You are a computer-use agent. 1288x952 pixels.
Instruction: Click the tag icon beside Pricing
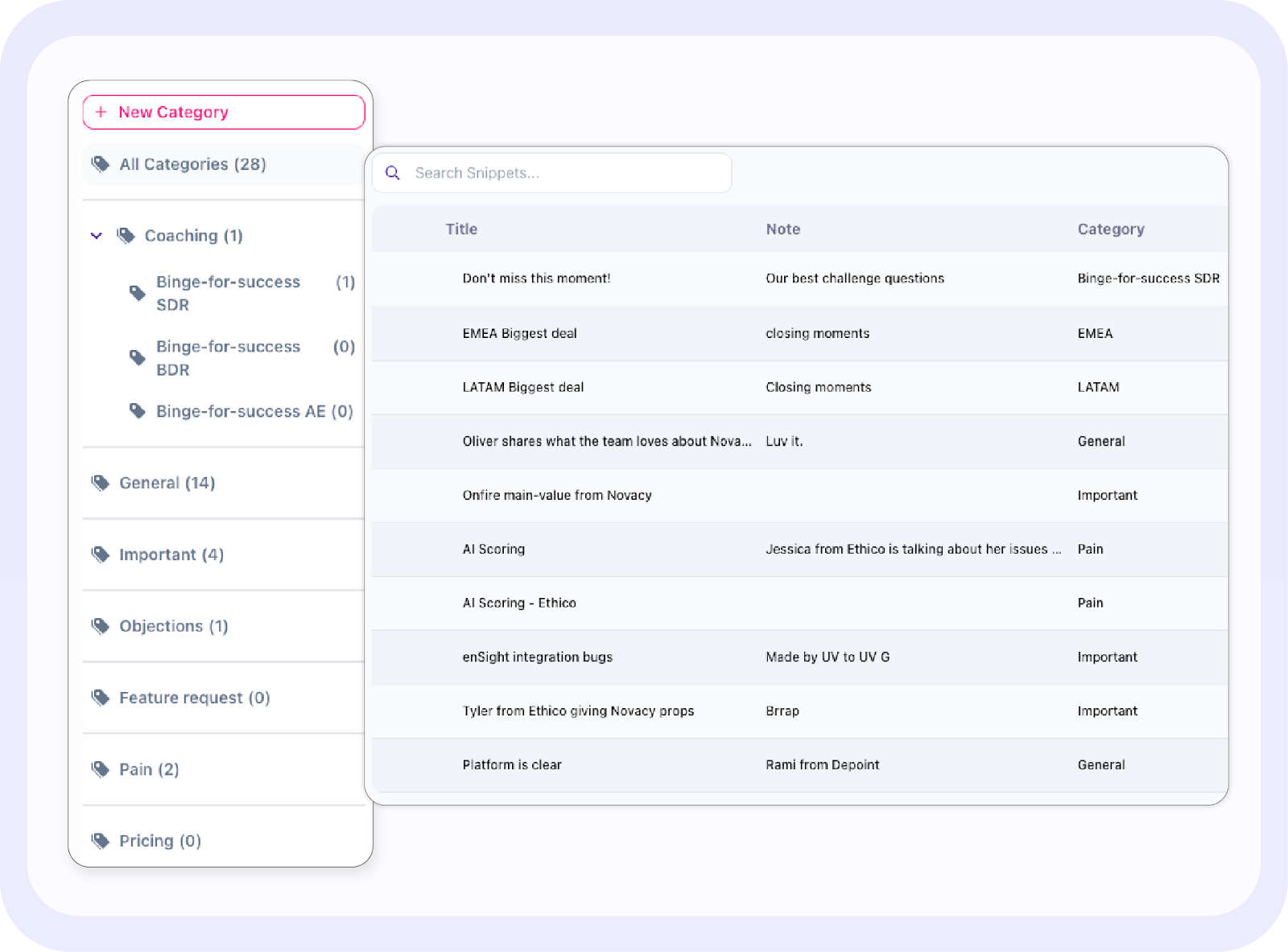click(x=101, y=841)
